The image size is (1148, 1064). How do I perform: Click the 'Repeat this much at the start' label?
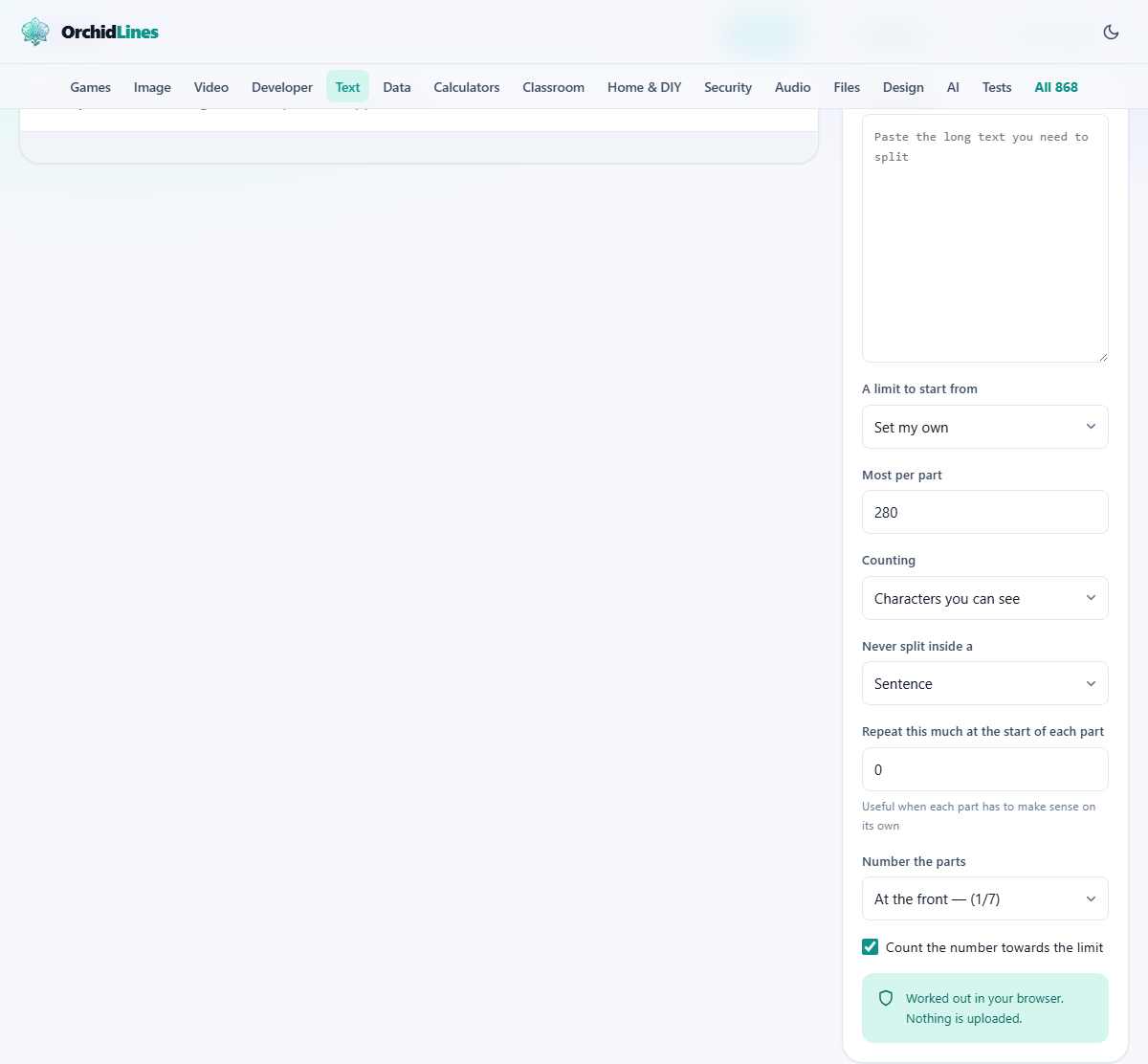click(x=982, y=731)
